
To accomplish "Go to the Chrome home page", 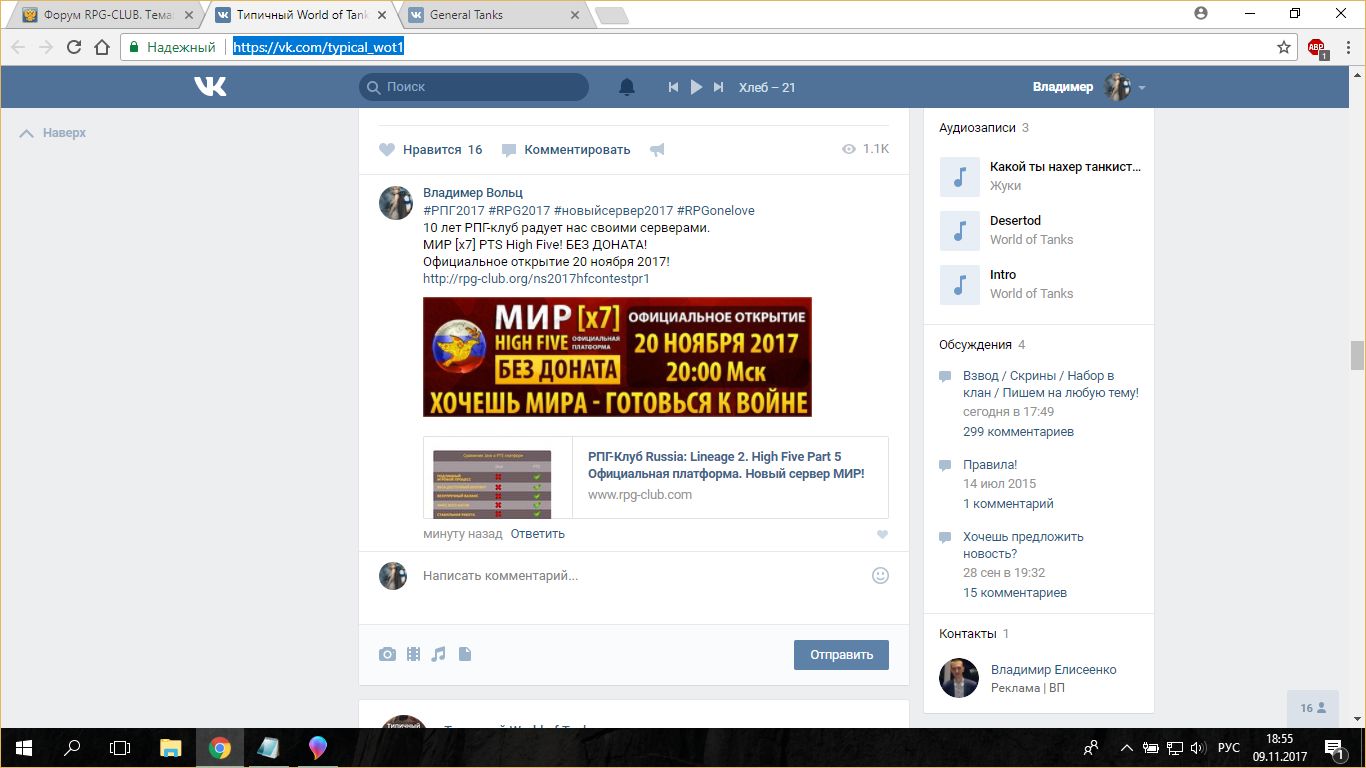I will click(102, 47).
